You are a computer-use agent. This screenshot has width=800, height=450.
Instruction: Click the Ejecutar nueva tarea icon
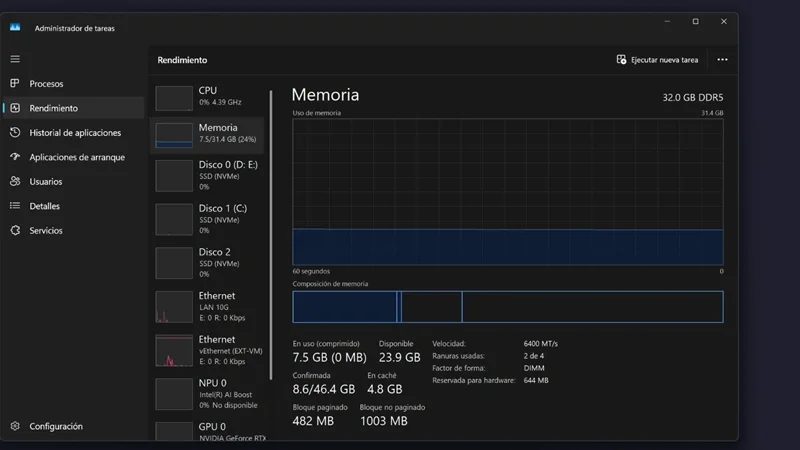tap(621, 60)
